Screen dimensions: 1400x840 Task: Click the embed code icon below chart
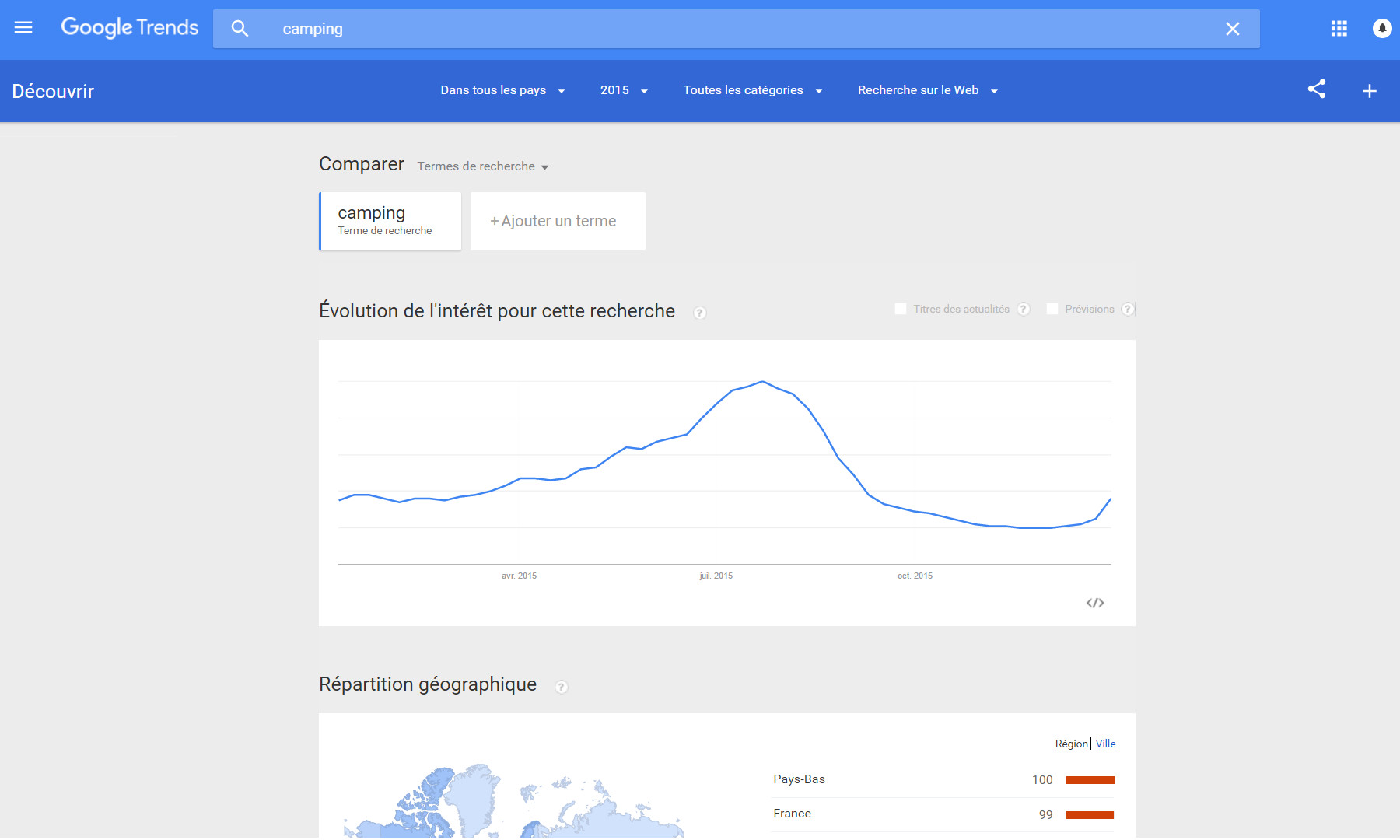tap(1095, 603)
